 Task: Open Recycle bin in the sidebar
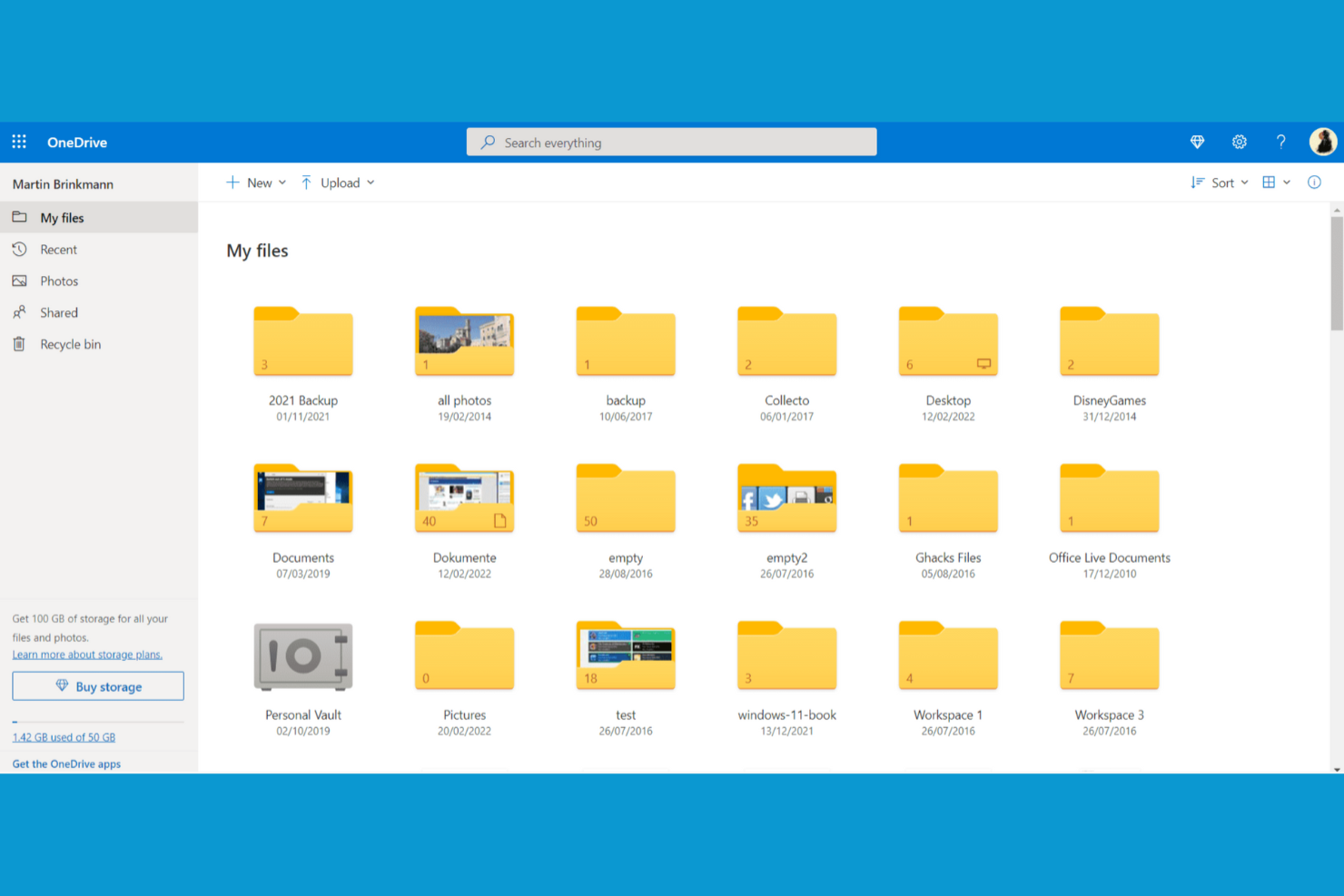(99, 344)
